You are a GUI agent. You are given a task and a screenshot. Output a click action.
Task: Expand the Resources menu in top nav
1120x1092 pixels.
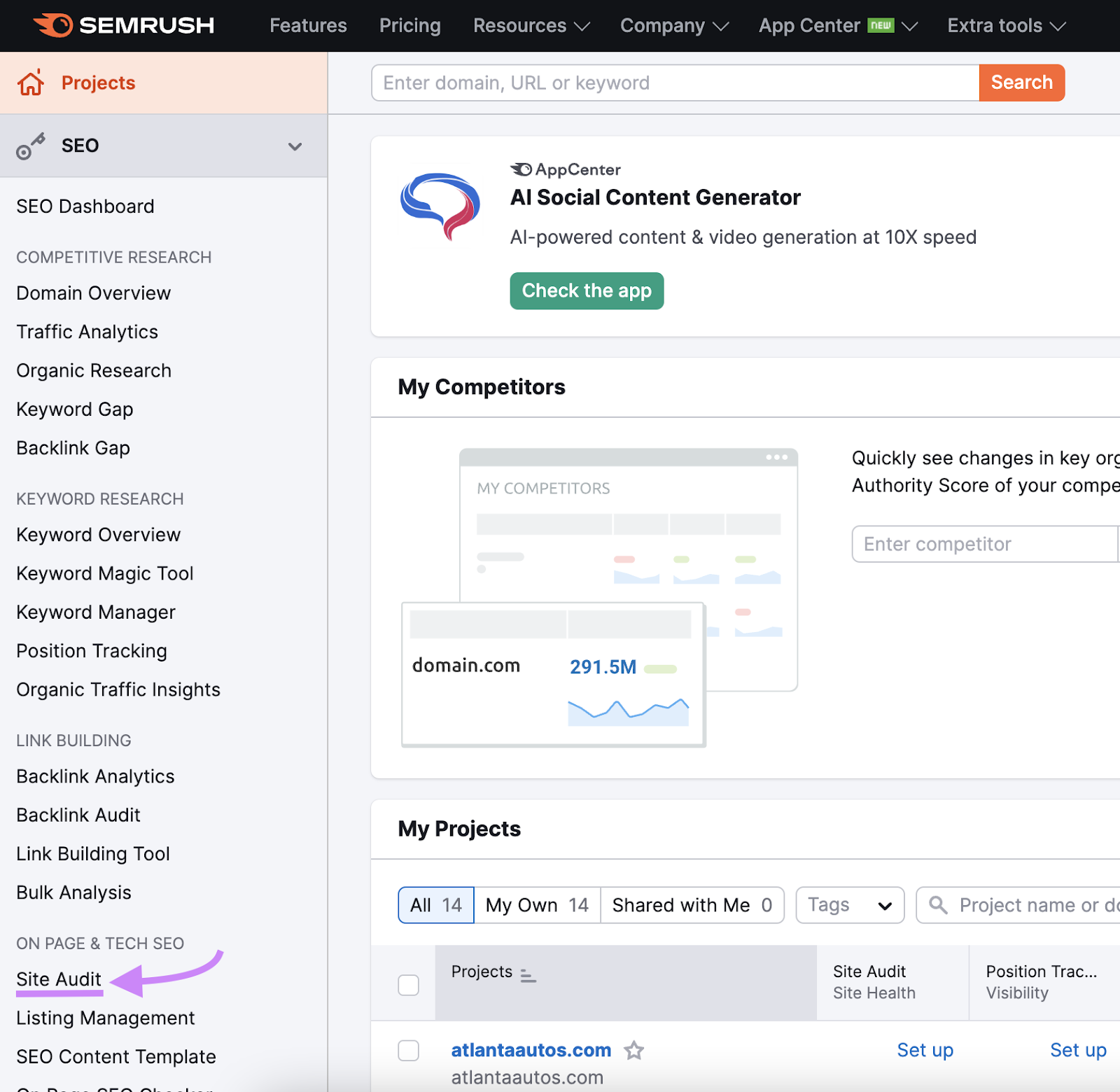[531, 26]
